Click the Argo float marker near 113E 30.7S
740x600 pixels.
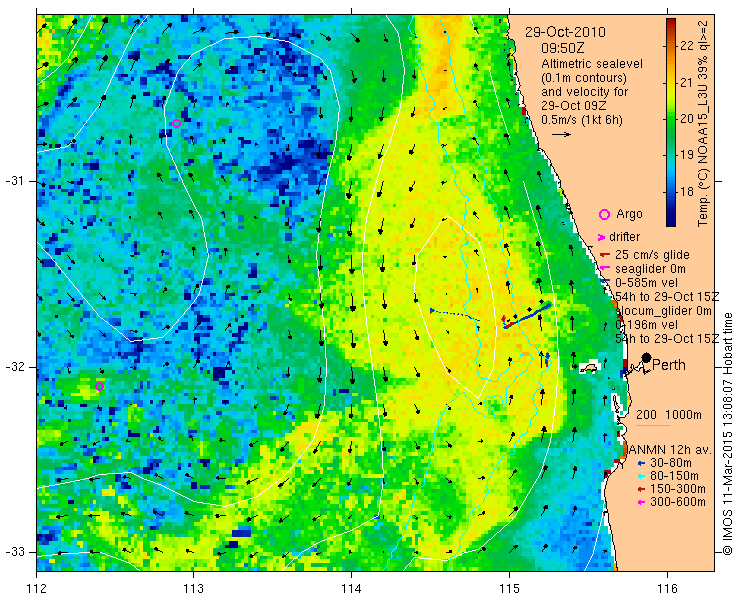point(177,124)
